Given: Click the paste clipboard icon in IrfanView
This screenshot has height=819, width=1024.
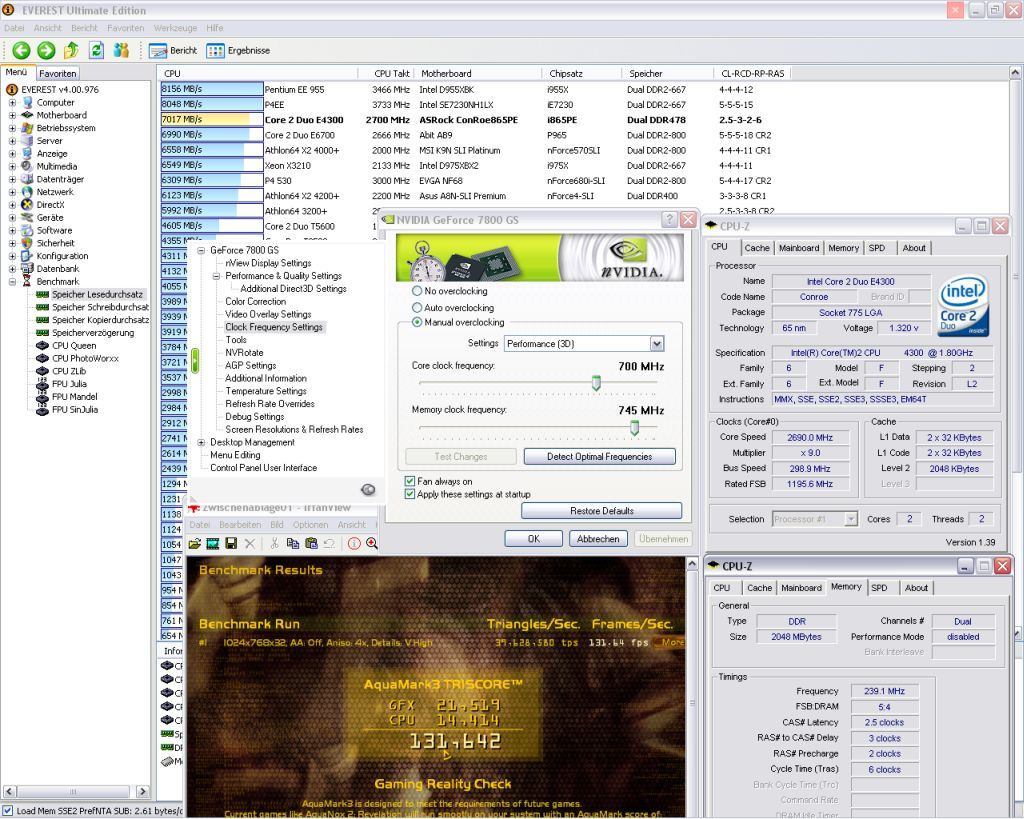Looking at the screenshot, I should pyautogui.click(x=311, y=543).
